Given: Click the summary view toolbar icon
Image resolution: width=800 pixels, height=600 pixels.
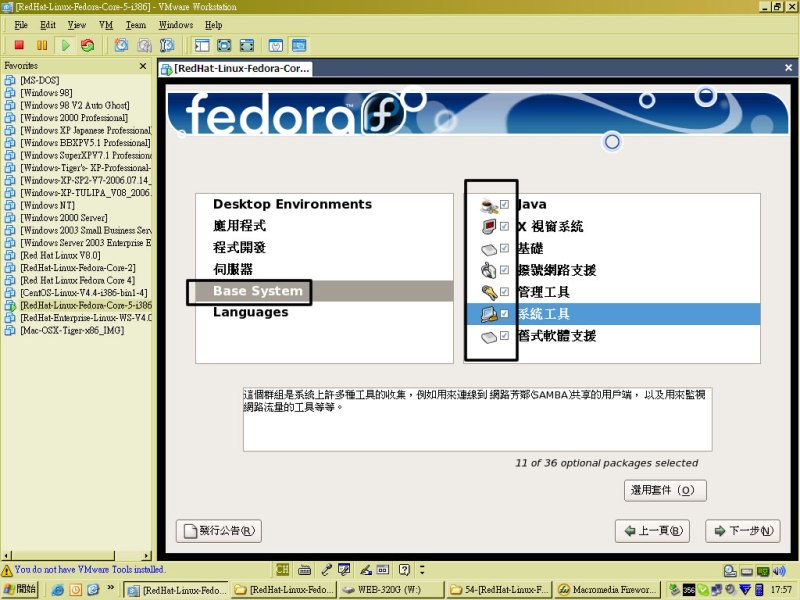Looking at the screenshot, I should click(276, 45).
